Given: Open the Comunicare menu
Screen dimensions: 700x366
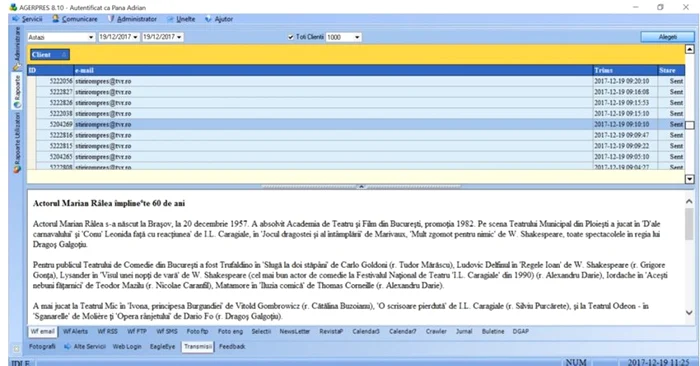Looking at the screenshot, I should 75,19.
